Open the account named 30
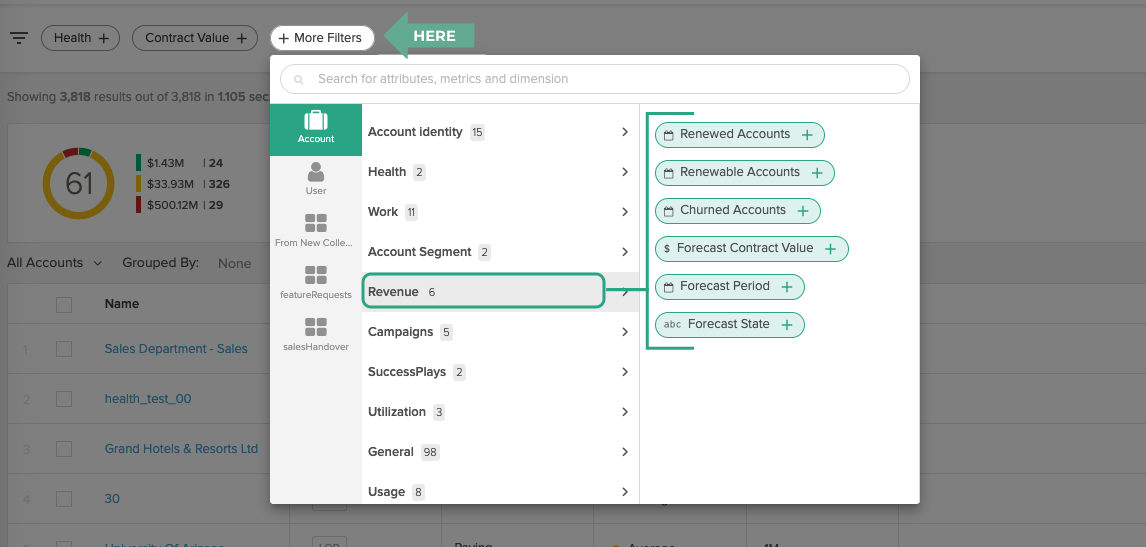The image size is (1146, 547). 112,499
